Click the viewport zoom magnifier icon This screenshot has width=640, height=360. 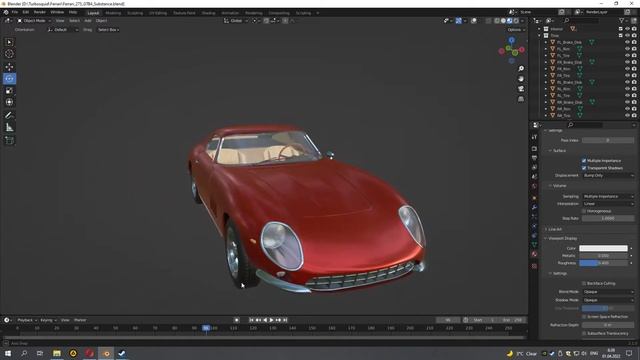[521, 69]
